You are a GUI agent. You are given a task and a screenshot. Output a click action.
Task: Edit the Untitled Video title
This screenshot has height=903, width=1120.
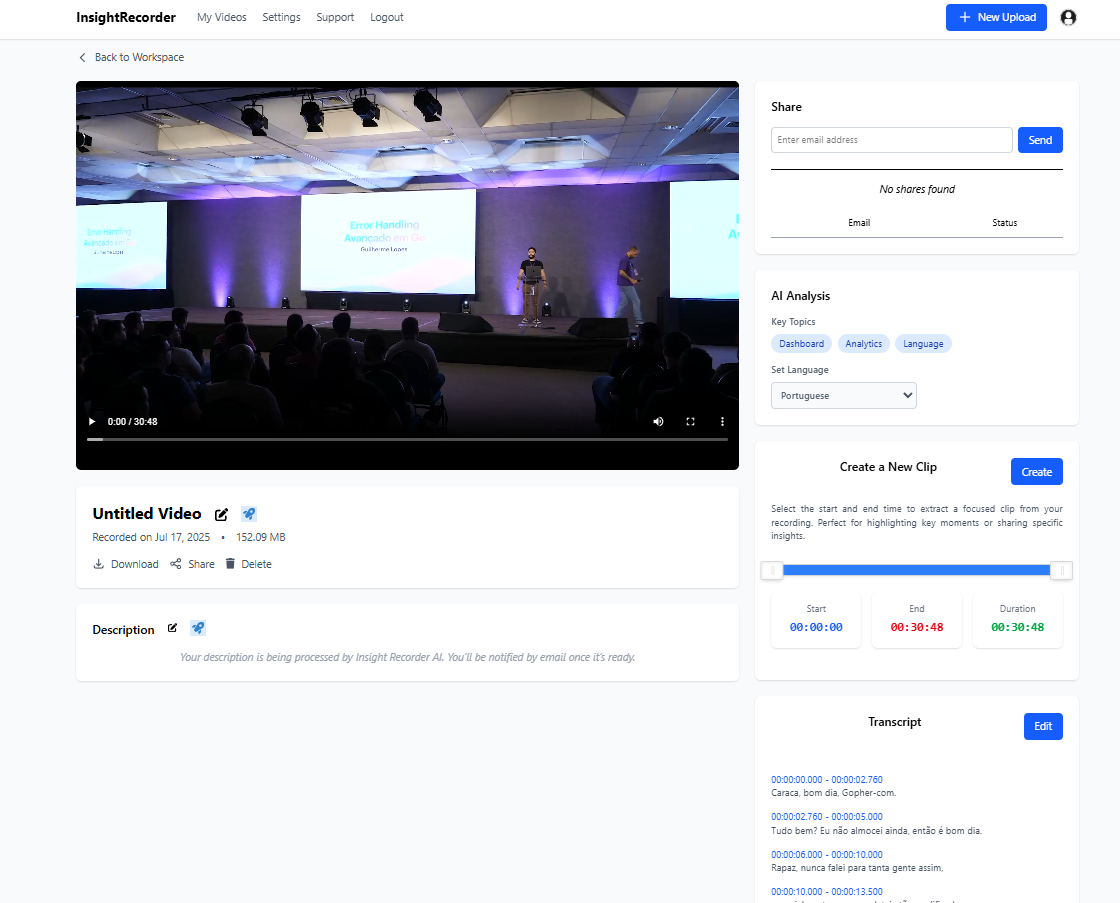point(221,514)
